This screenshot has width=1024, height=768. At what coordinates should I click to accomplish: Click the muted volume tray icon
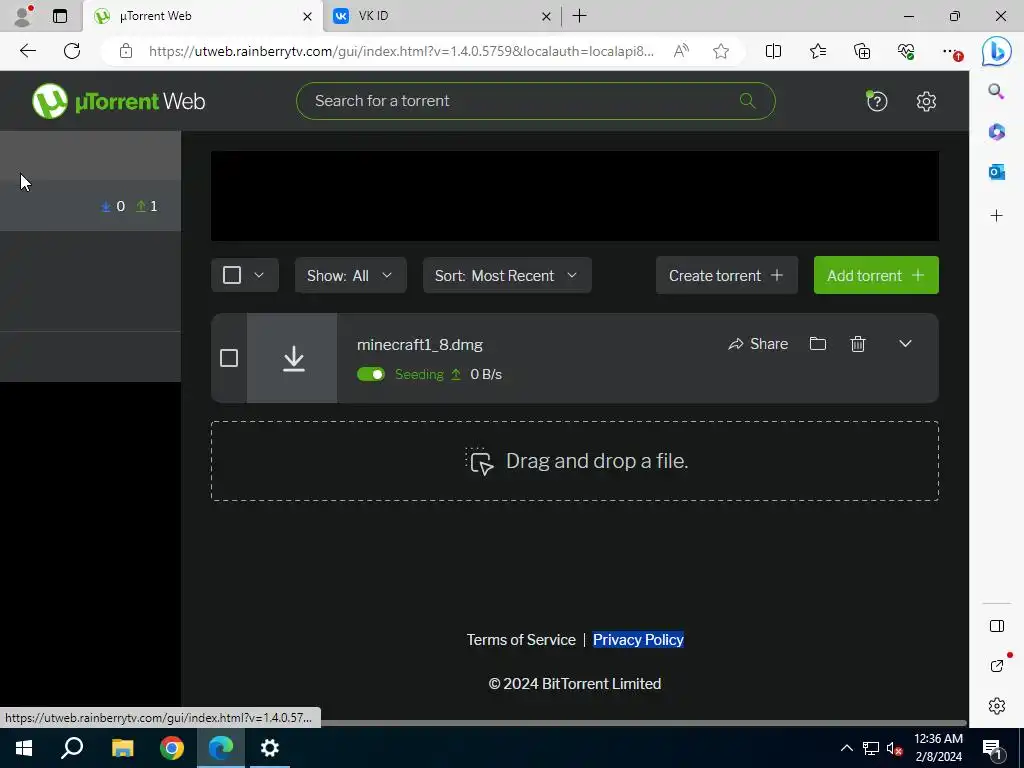pos(894,748)
